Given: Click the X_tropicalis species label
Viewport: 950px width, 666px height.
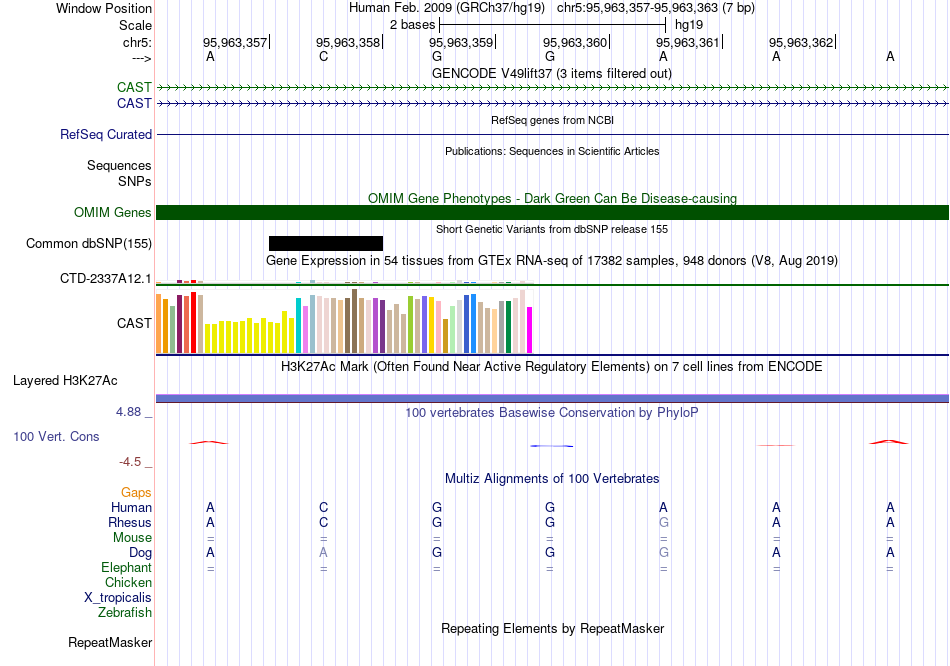Looking at the screenshot, I should coord(118,598).
